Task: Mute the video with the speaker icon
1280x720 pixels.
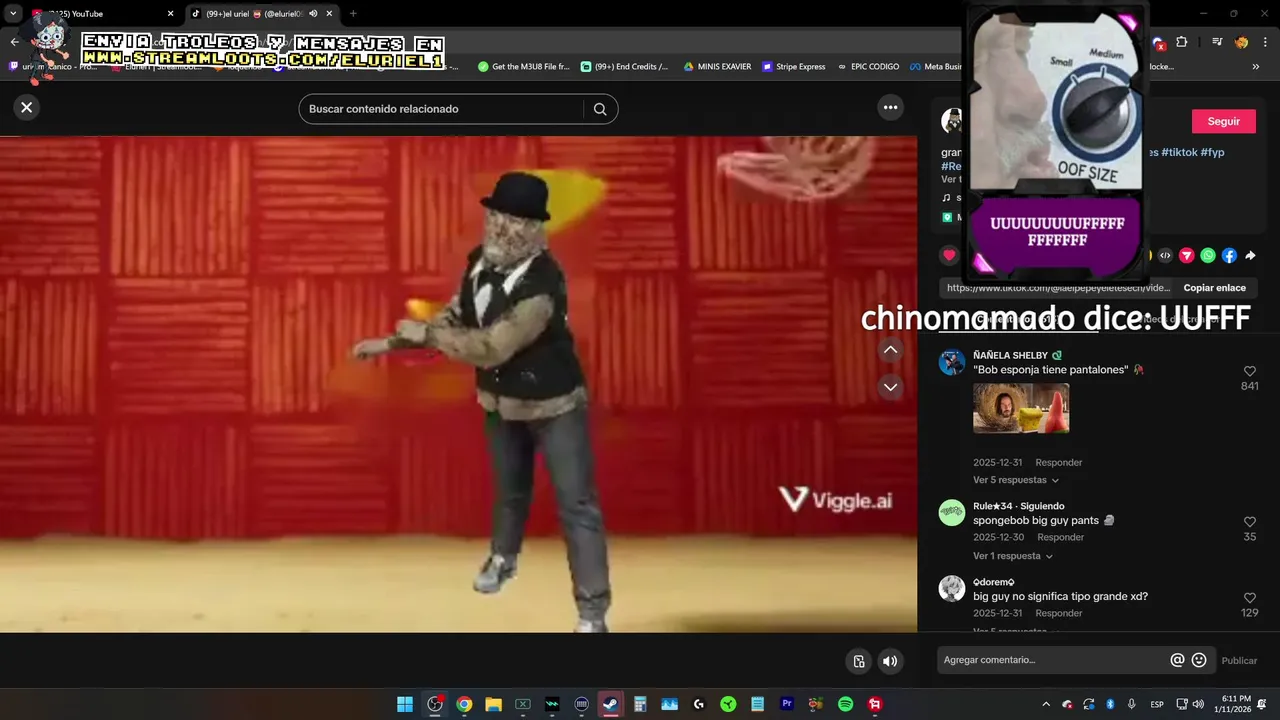Action: (889, 661)
